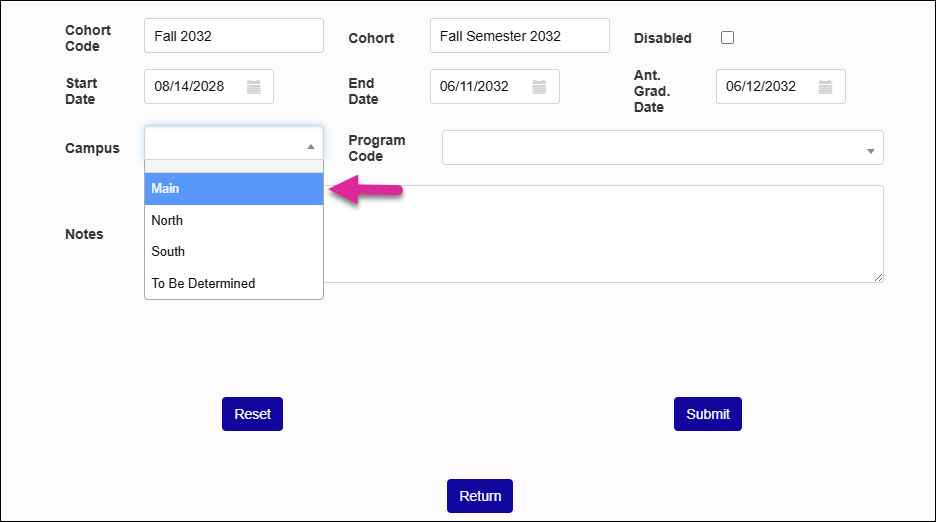Choose South campus option
936x522 pixels.
tap(234, 251)
